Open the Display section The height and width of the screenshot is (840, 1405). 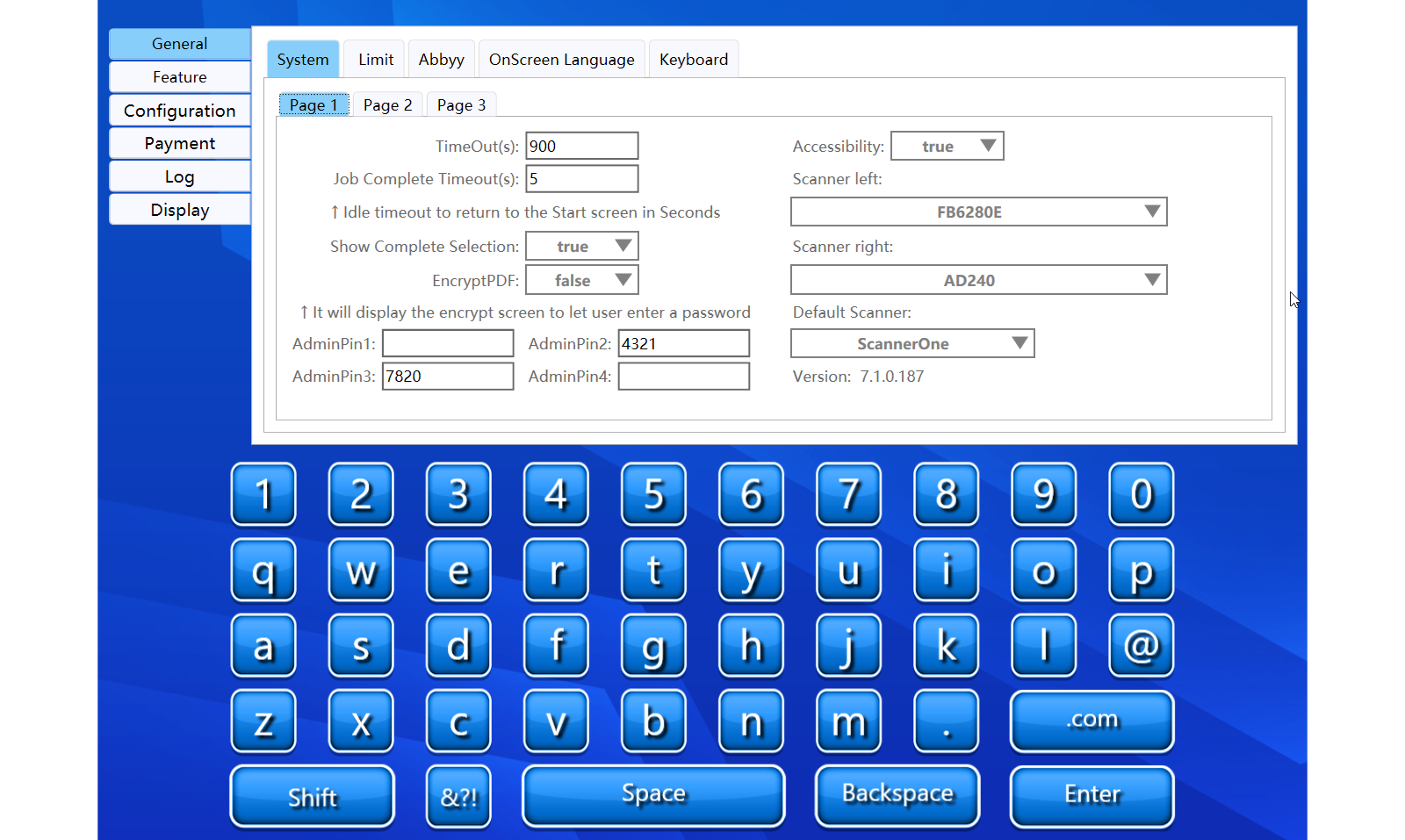point(180,210)
